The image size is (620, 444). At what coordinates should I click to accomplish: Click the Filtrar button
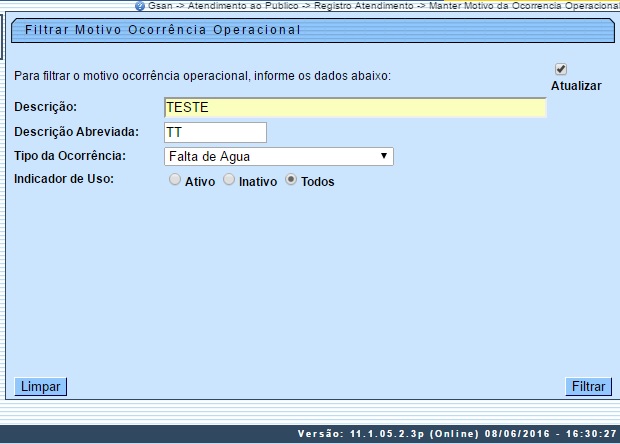click(x=588, y=386)
